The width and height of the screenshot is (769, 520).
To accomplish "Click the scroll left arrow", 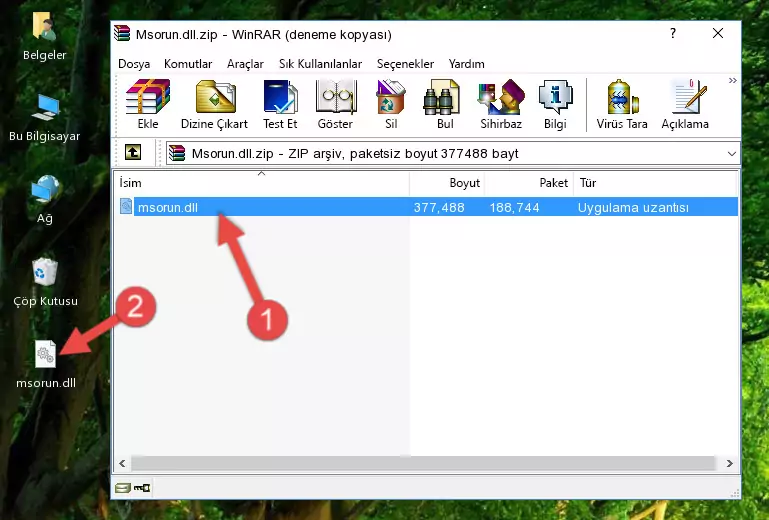I will (x=122, y=463).
